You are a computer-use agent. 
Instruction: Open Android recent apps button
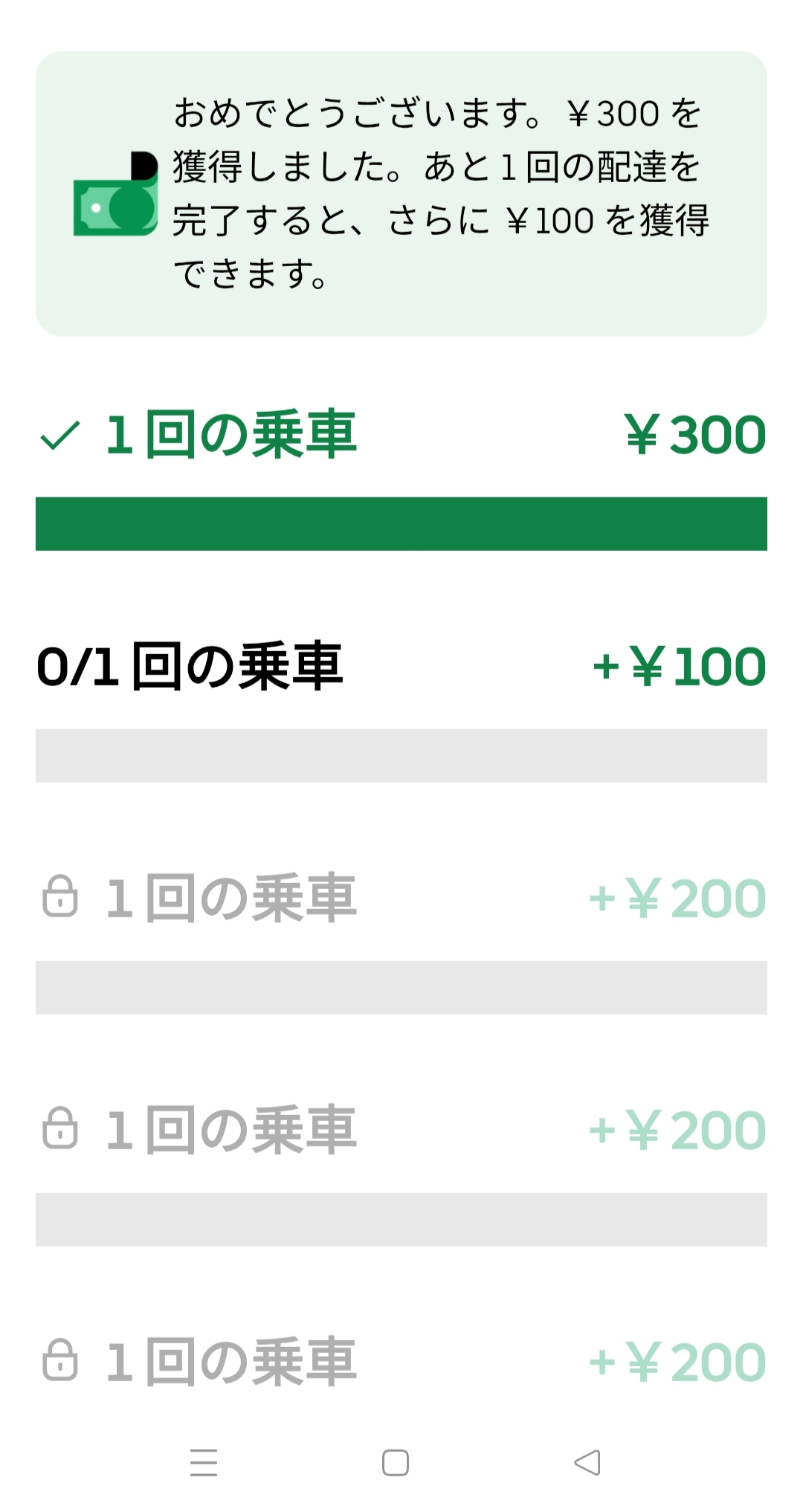pos(204,1462)
